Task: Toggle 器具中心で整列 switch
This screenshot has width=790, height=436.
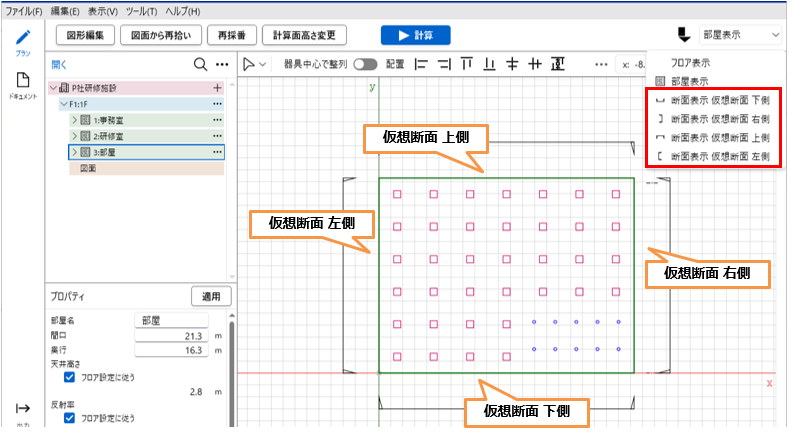Action: click(x=365, y=64)
